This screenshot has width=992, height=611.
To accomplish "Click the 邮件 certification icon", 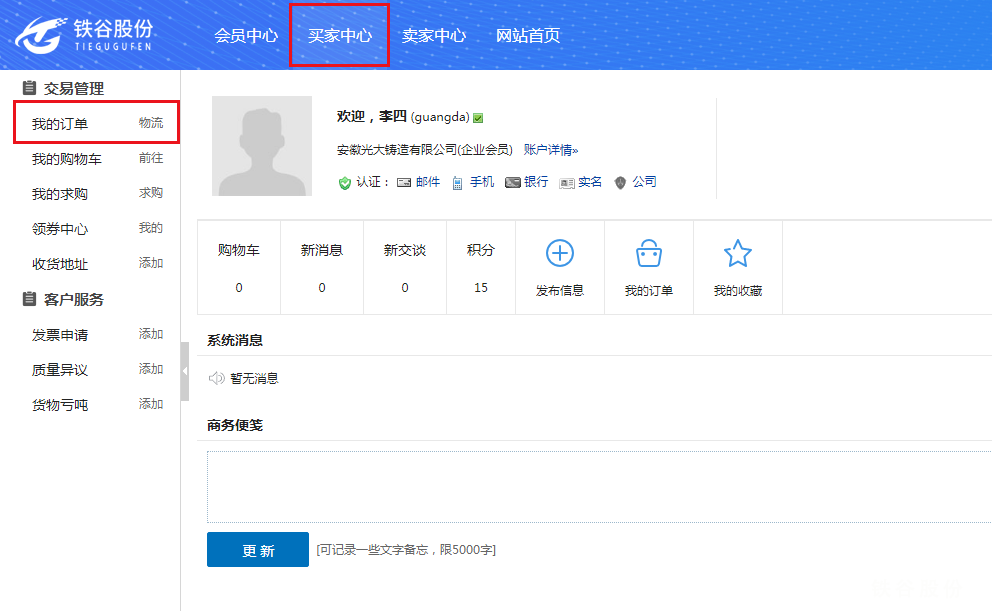I will coord(404,183).
